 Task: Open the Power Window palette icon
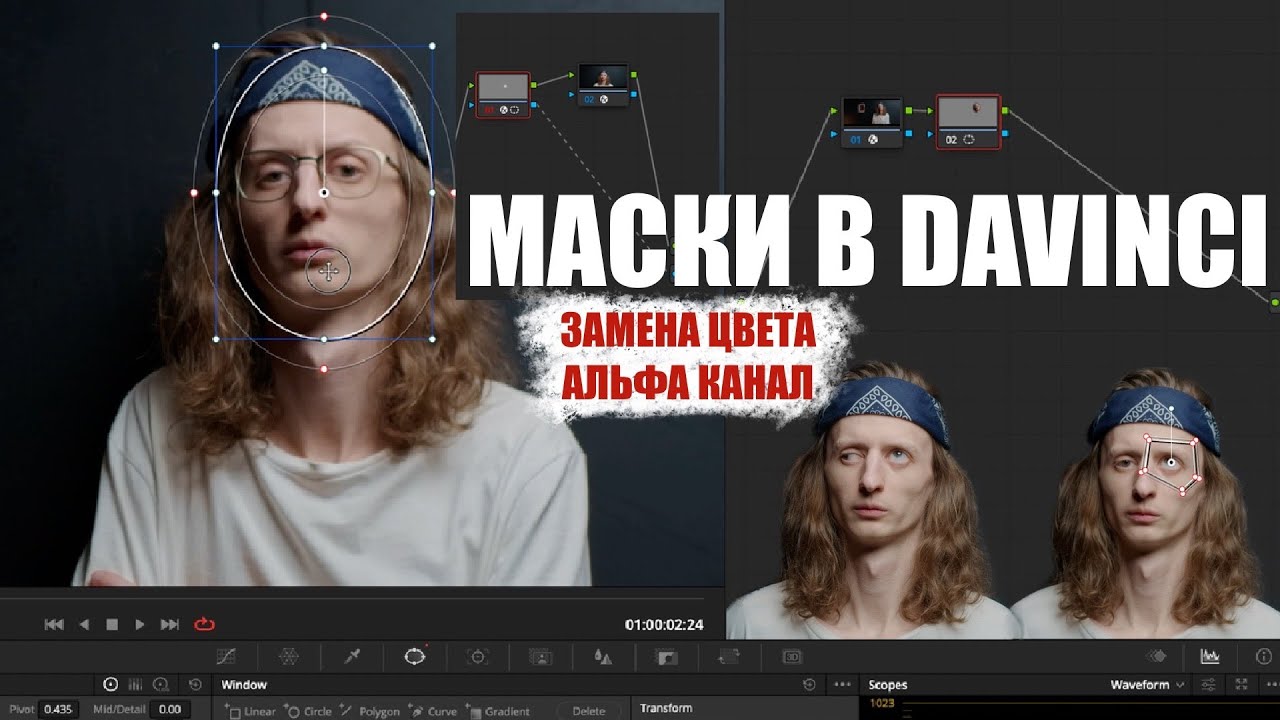tap(415, 656)
